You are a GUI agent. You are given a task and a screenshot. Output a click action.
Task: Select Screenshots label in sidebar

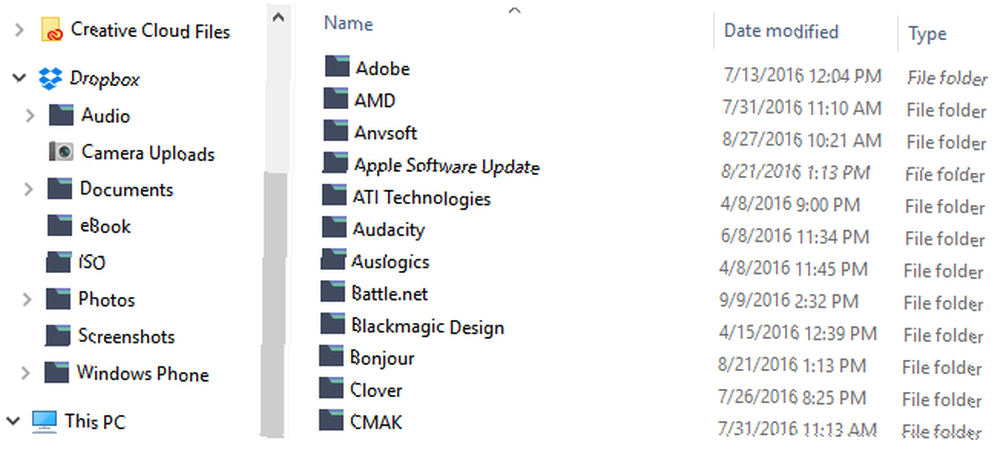pyautogui.click(x=126, y=336)
